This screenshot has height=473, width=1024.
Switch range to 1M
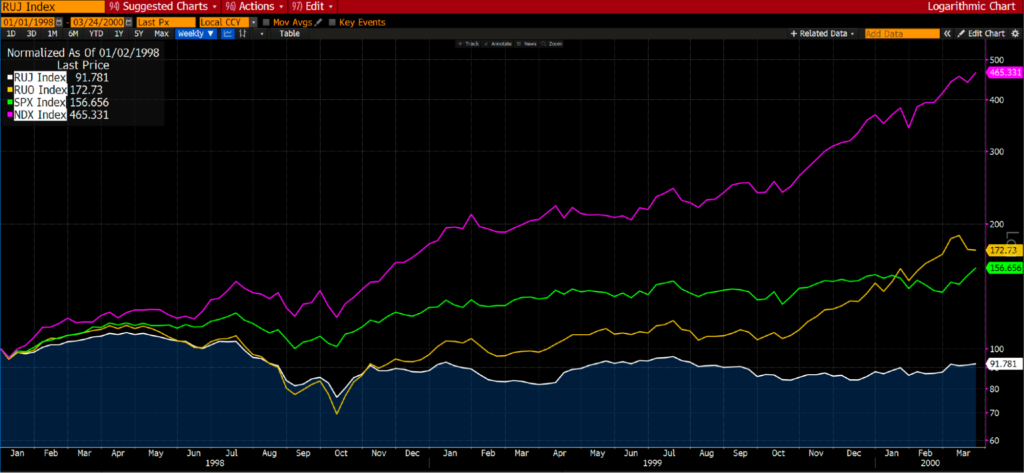52,33
